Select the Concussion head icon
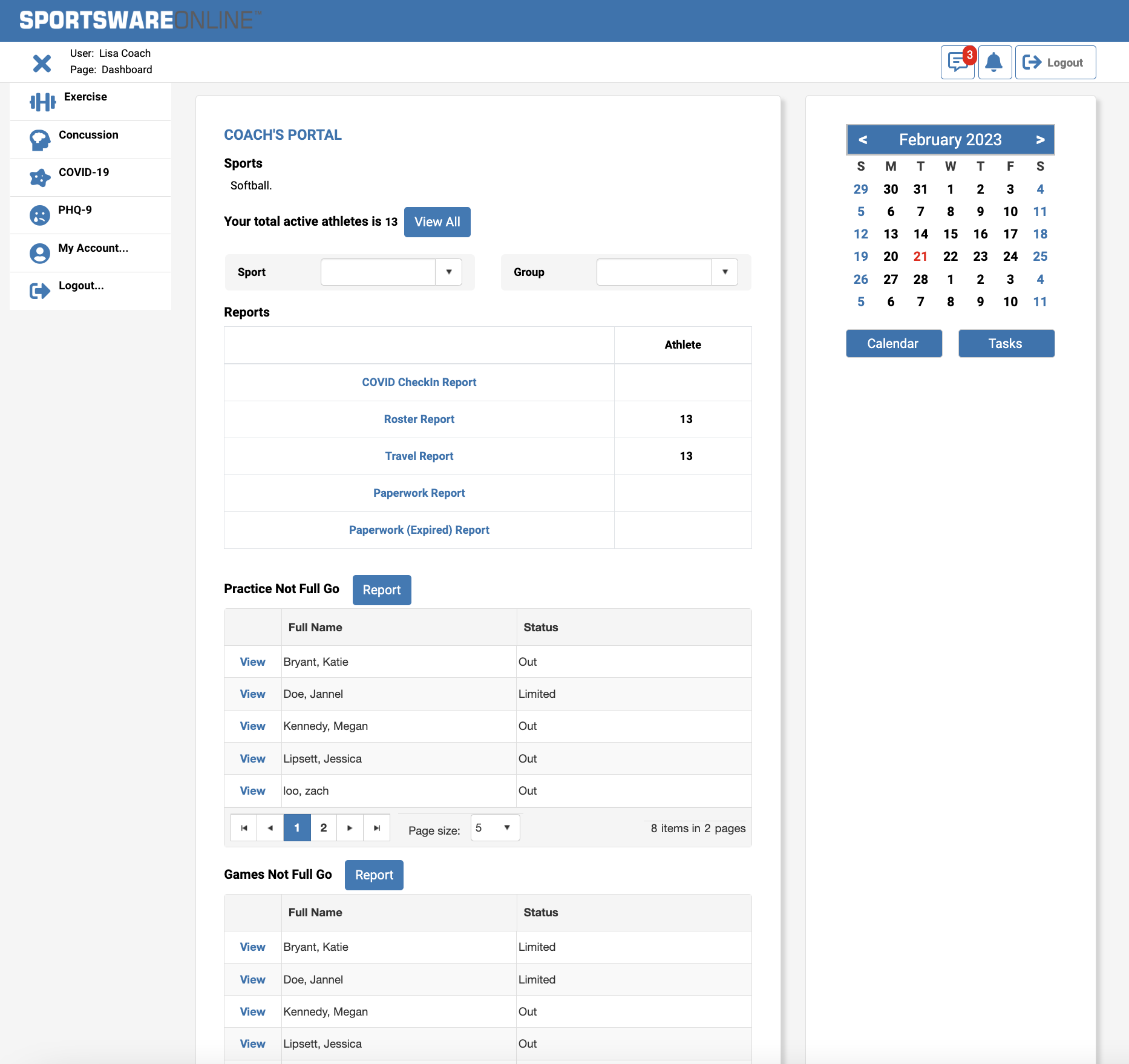1129x1064 pixels. tap(40, 140)
